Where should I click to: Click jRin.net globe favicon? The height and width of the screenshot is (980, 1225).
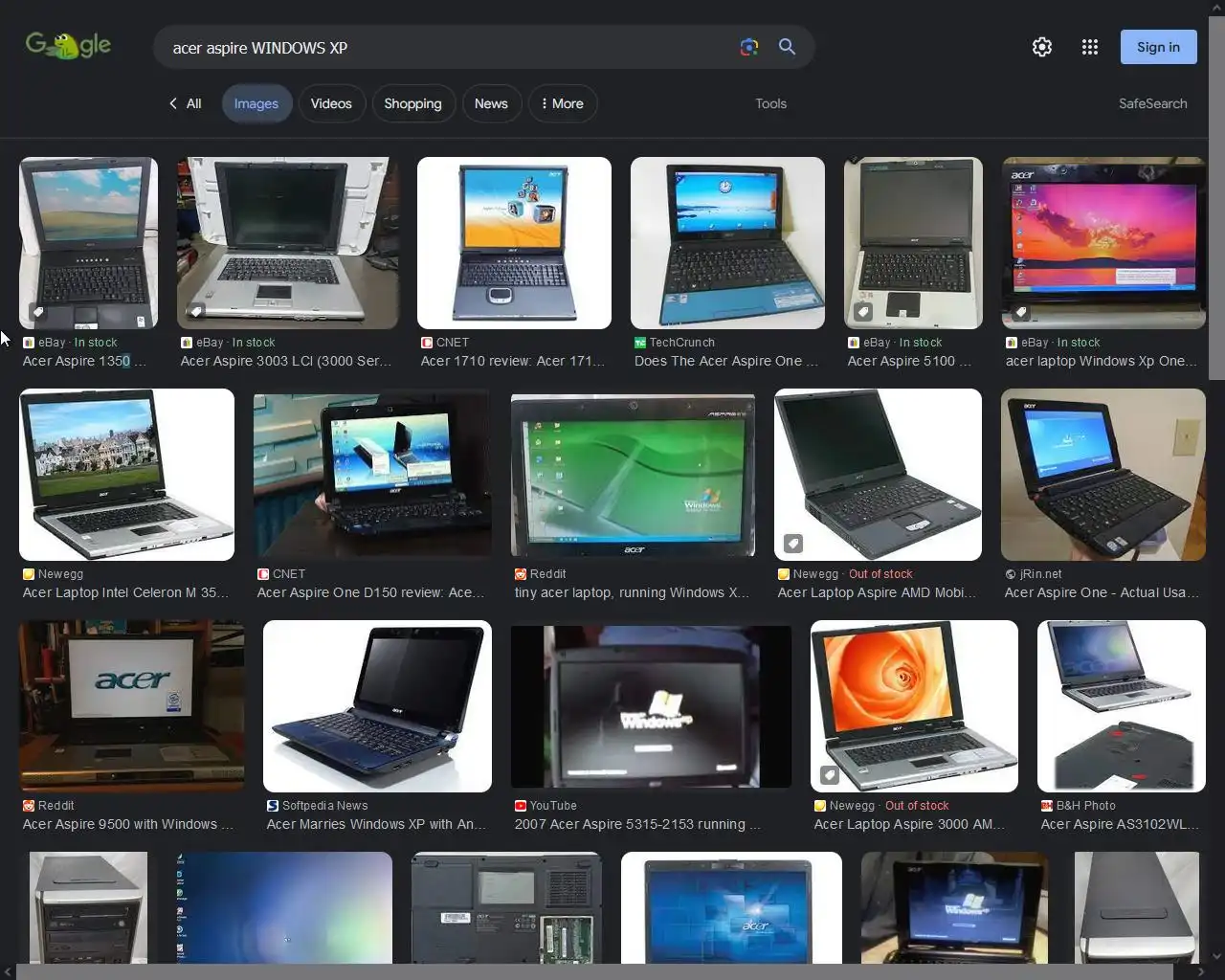(x=1011, y=574)
